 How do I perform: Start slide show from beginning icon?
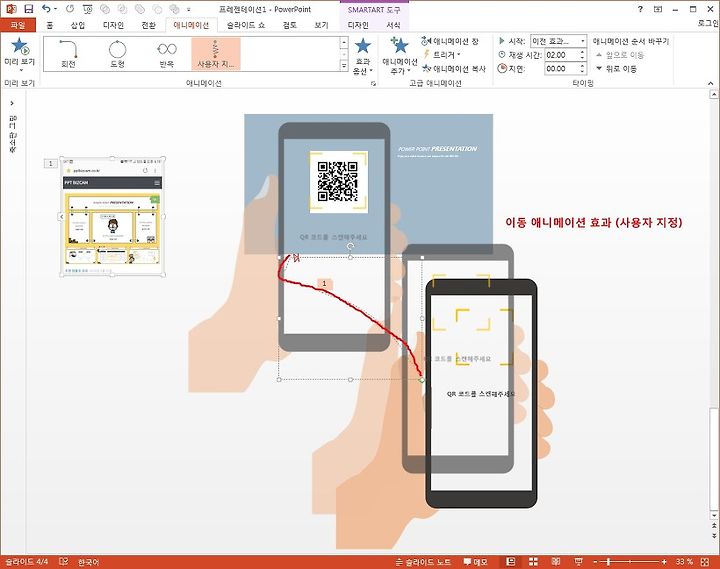pyautogui.click(x=87, y=9)
